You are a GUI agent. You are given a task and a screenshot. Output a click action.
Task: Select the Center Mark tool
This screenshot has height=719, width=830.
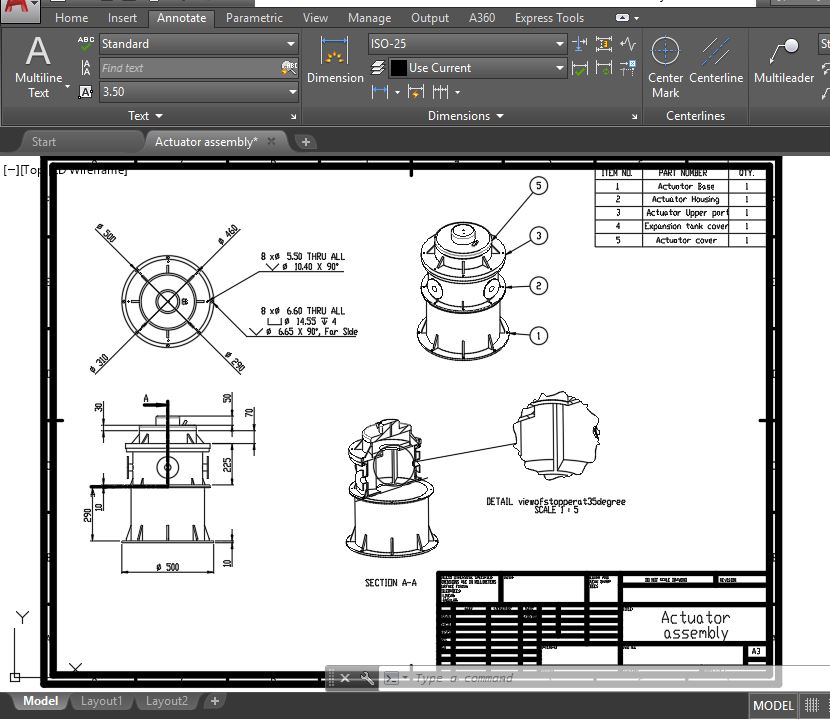click(x=665, y=67)
